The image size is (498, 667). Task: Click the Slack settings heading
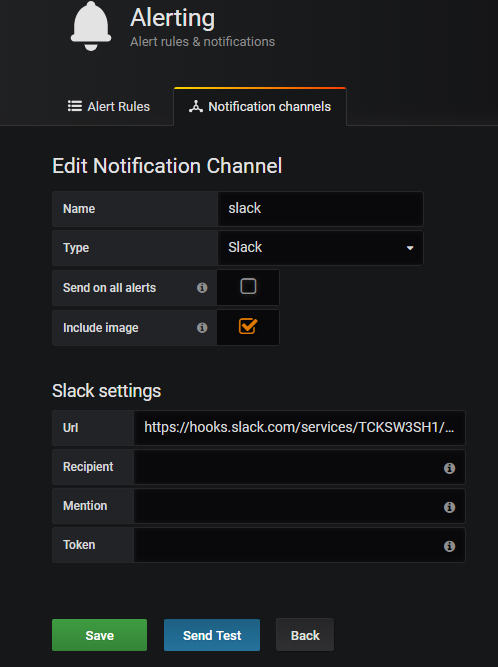[x=106, y=391]
